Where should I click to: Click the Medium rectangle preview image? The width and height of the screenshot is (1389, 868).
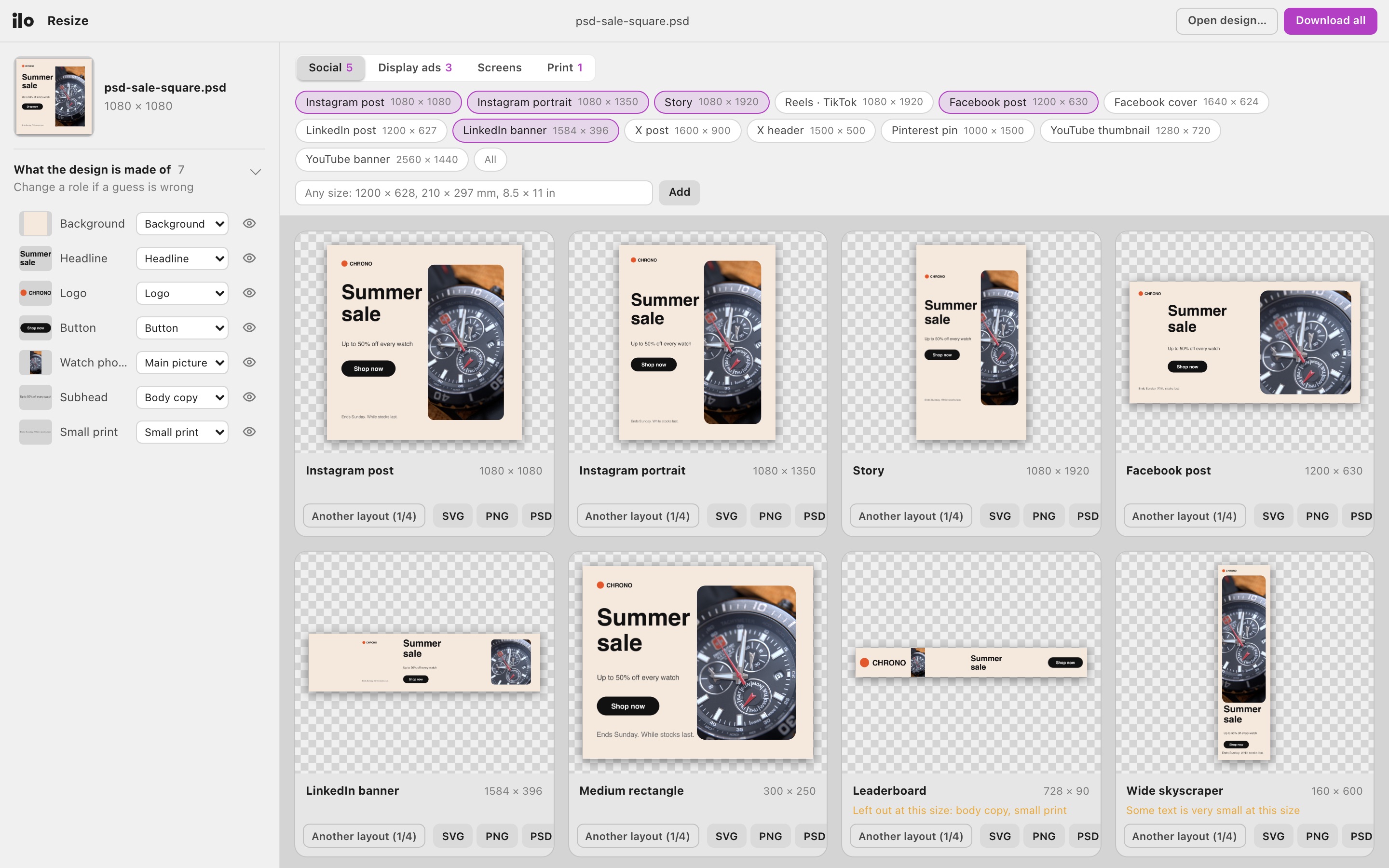coord(697,662)
